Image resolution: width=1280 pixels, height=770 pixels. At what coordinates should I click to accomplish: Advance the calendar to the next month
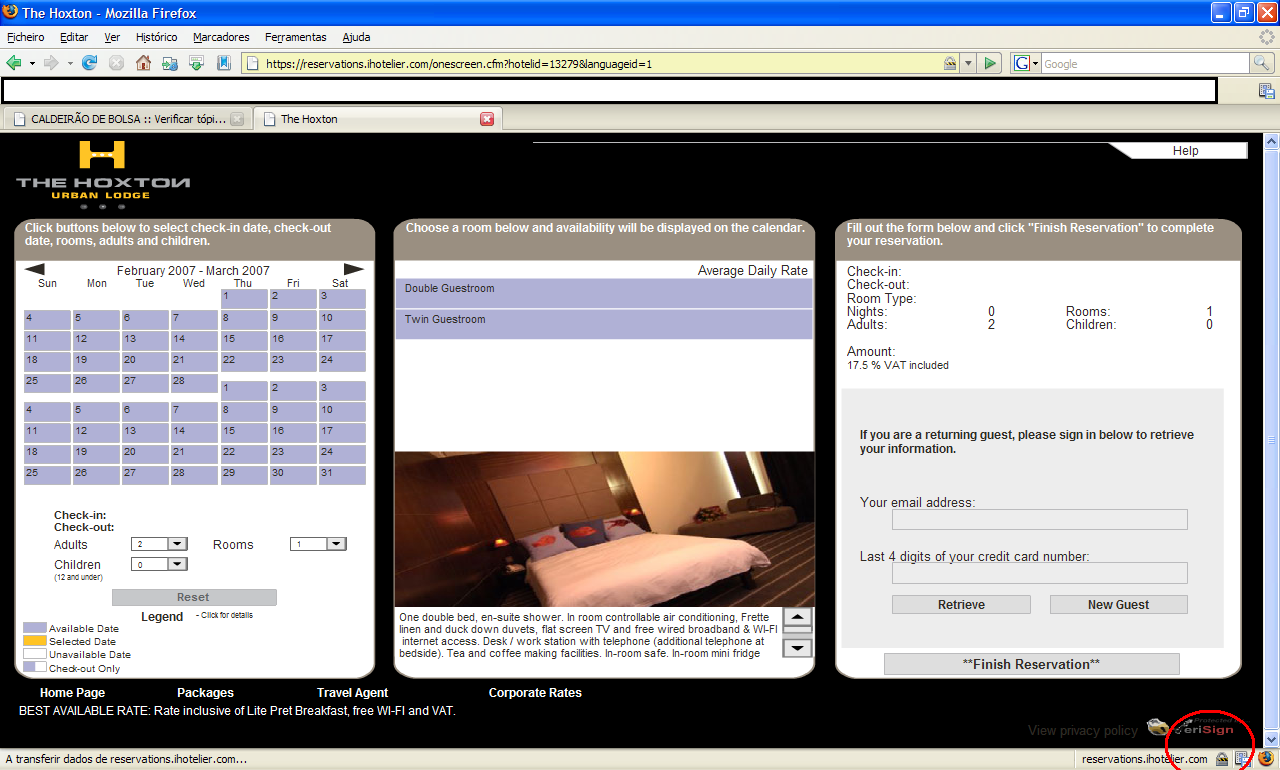(354, 269)
